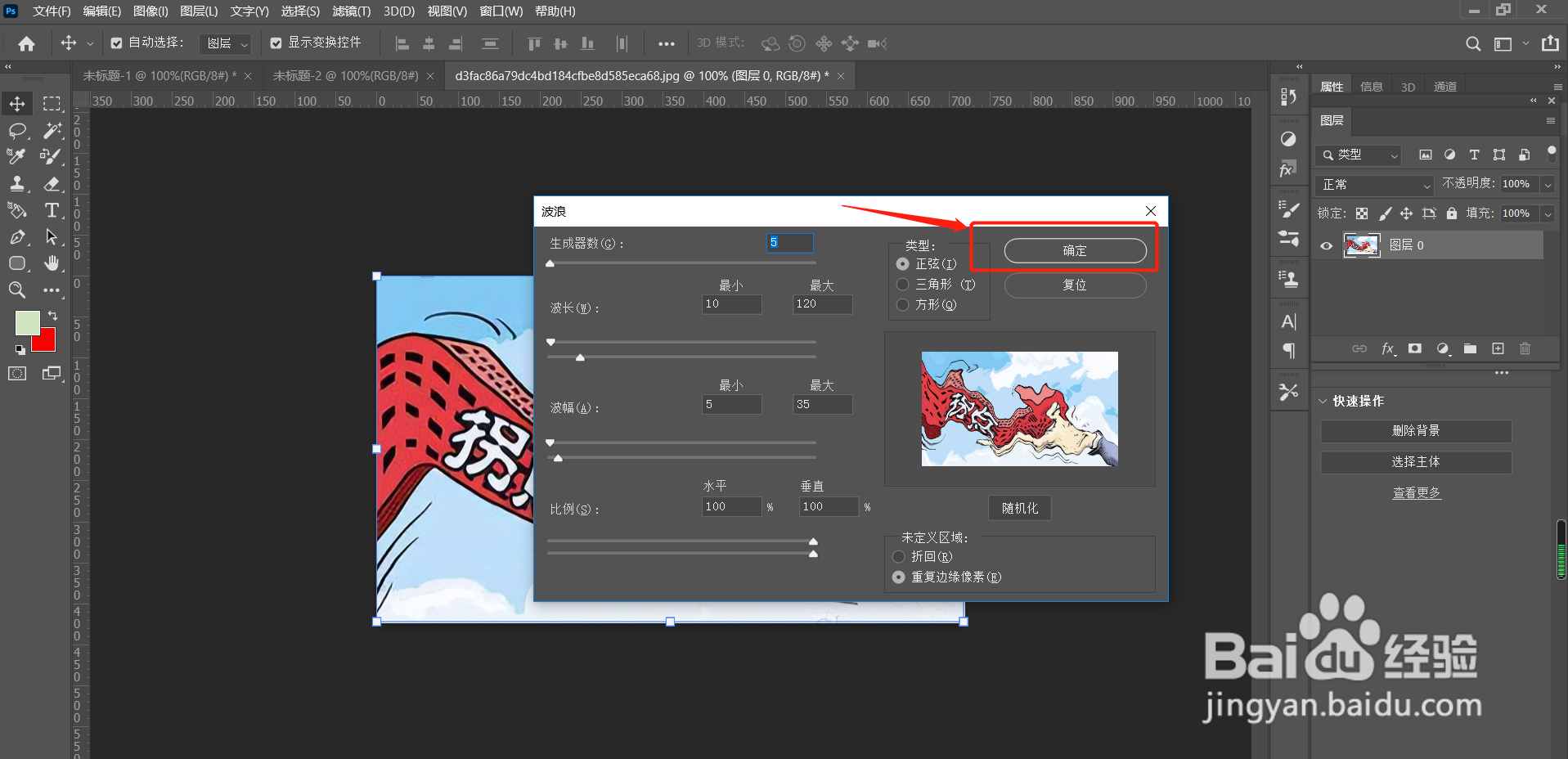The image size is (1568, 759).
Task: Collapse the 快速操作 section
Action: (1323, 402)
